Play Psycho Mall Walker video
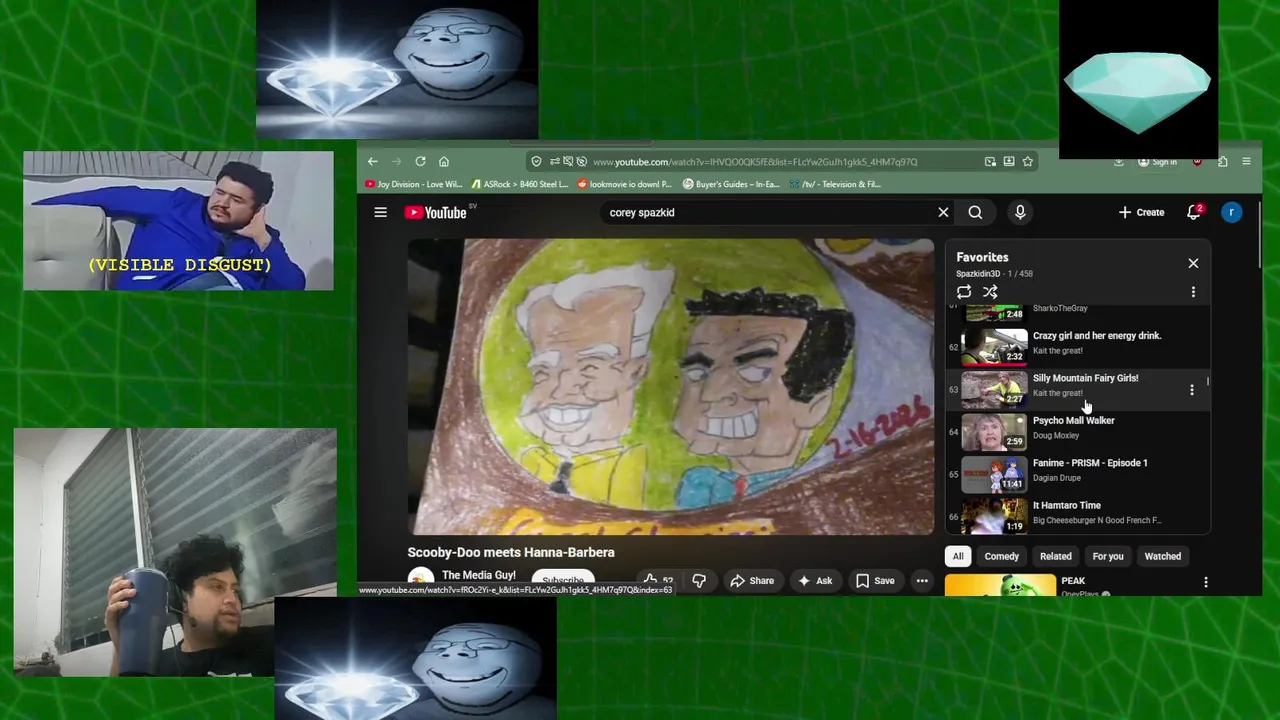1280x720 pixels. click(x=1073, y=420)
